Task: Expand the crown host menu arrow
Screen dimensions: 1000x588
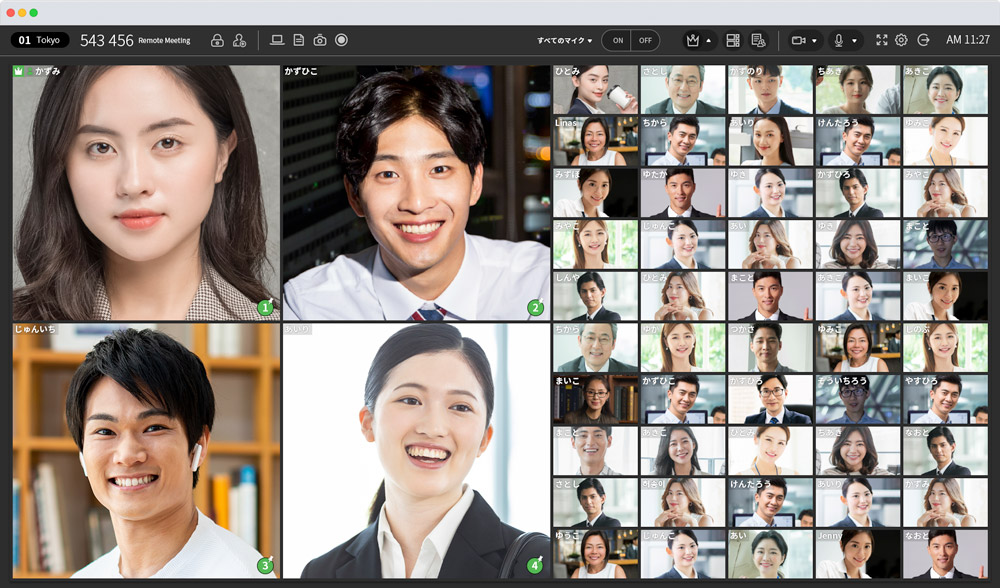Action: click(708, 41)
